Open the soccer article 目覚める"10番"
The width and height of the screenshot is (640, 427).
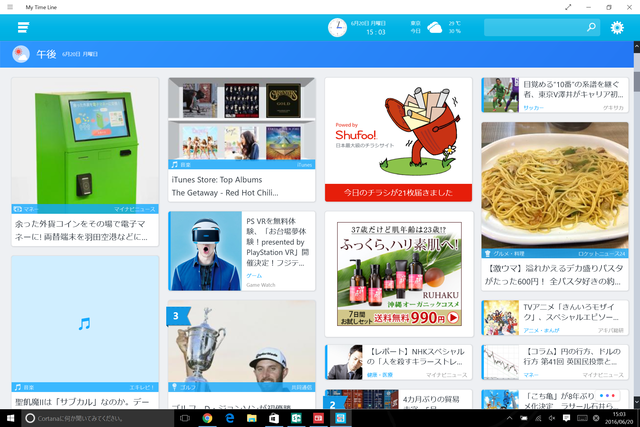(555, 95)
